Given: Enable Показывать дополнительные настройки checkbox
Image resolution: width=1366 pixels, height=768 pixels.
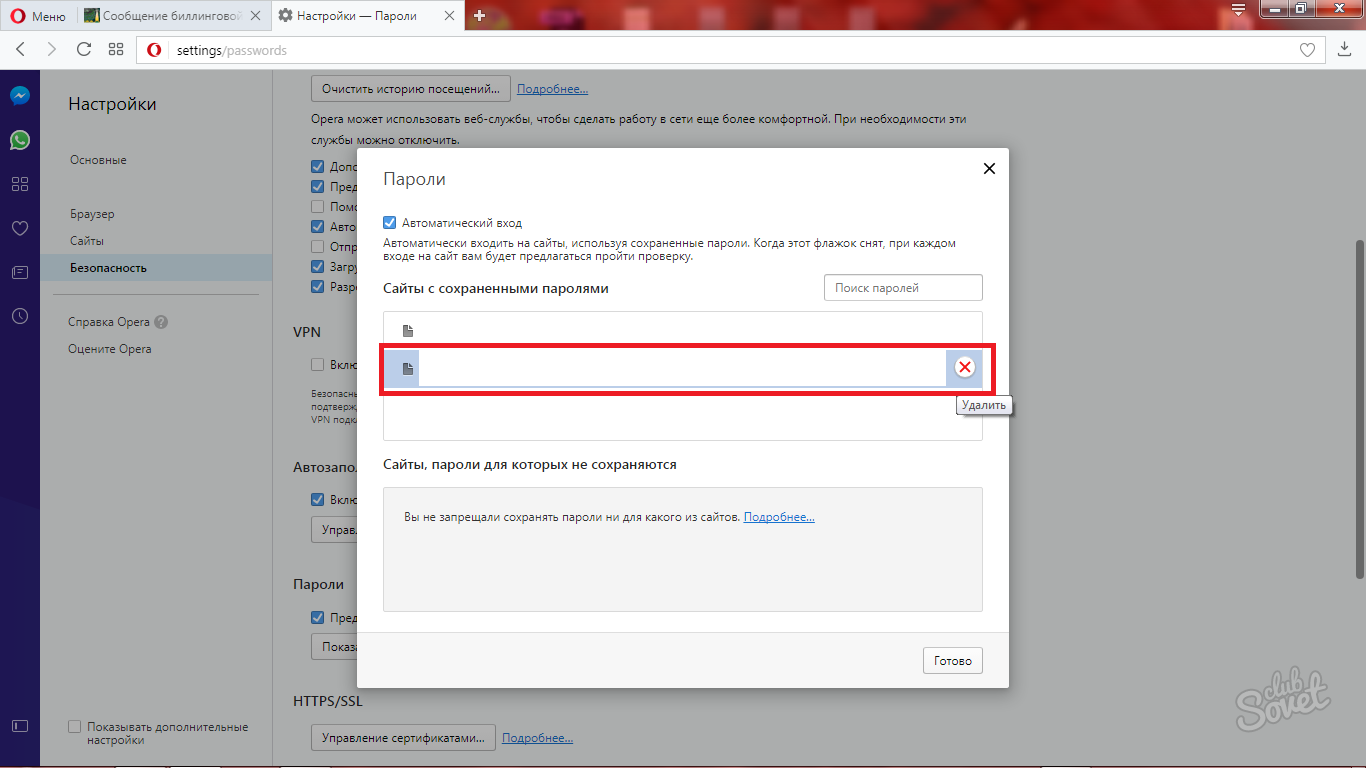Looking at the screenshot, I should coord(74,727).
